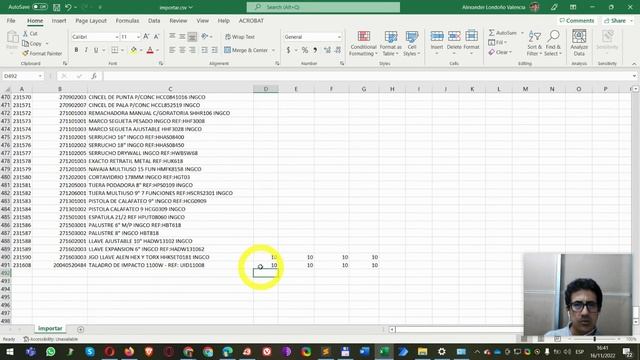Viewport: 640px width, 360px height.
Task: Apply Underline formatting
Action: 96,50
